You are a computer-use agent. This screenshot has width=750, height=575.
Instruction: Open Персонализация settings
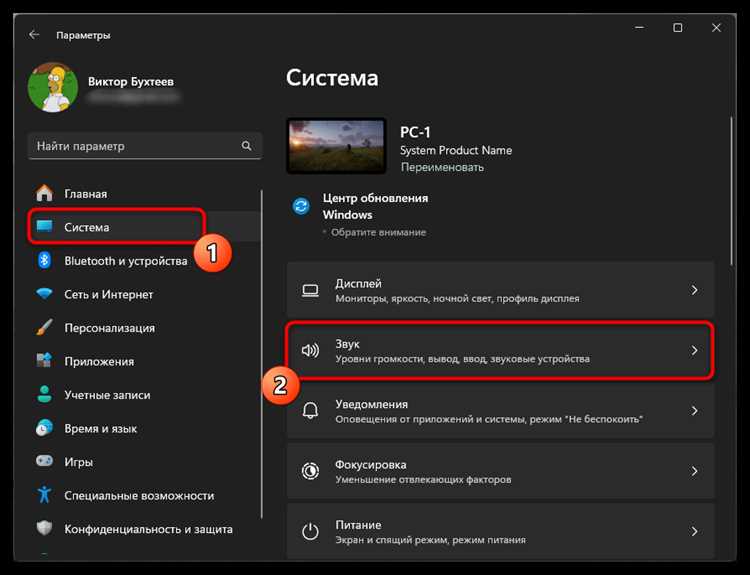[x=144, y=328]
